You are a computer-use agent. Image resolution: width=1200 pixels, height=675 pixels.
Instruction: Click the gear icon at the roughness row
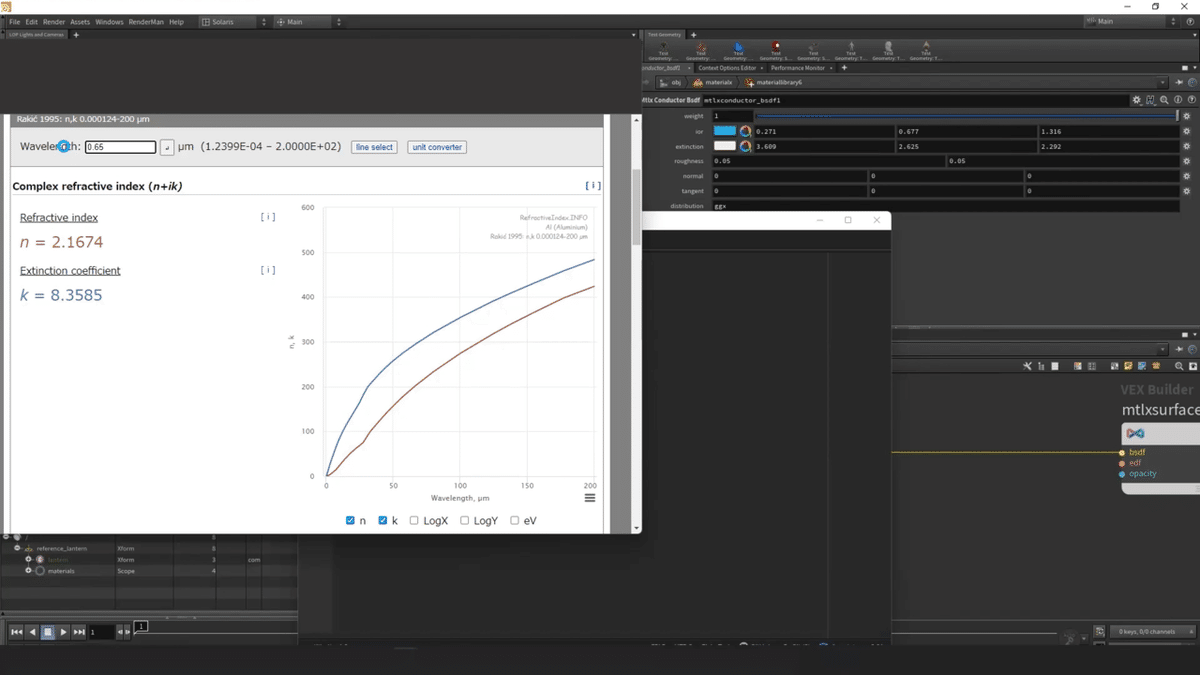coord(1187,161)
